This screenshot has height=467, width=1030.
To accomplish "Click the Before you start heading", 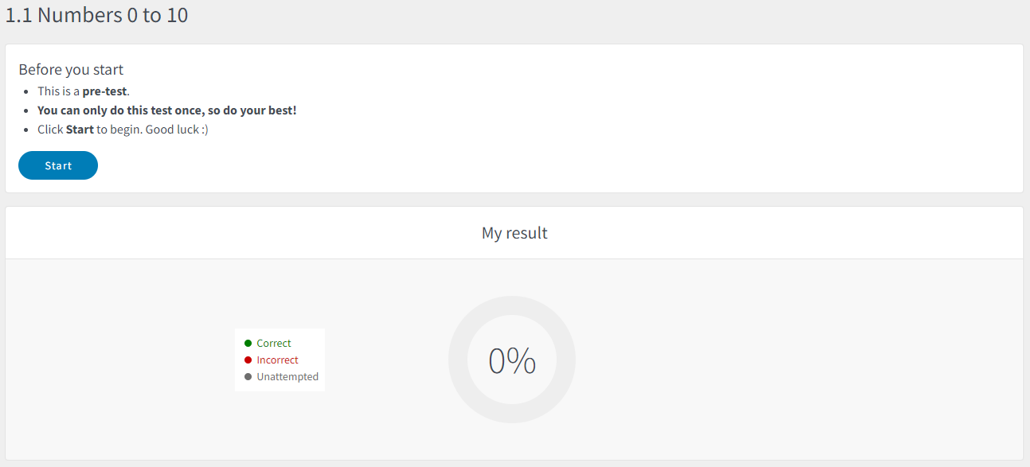I will coord(71,70).
